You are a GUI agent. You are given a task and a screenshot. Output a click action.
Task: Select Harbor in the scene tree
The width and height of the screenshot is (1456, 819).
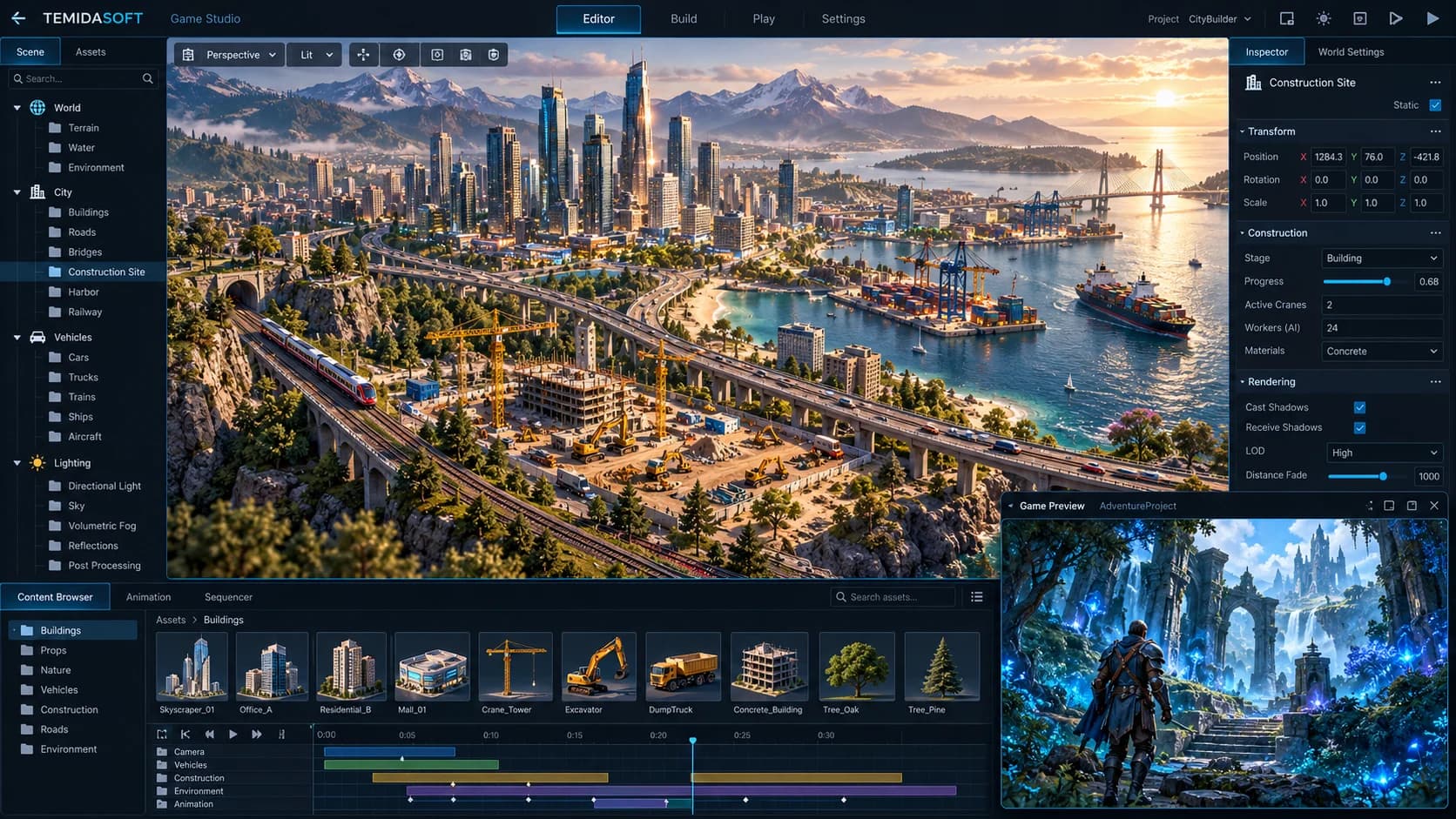[83, 292]
